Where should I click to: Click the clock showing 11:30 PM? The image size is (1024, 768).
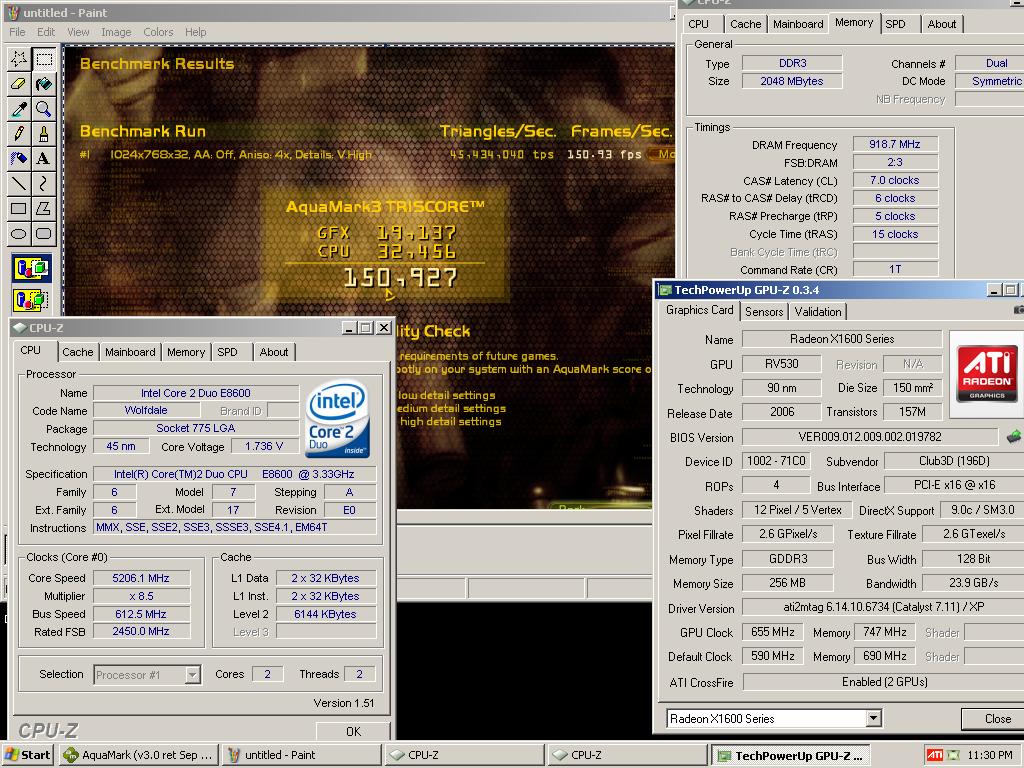(990, 755)
